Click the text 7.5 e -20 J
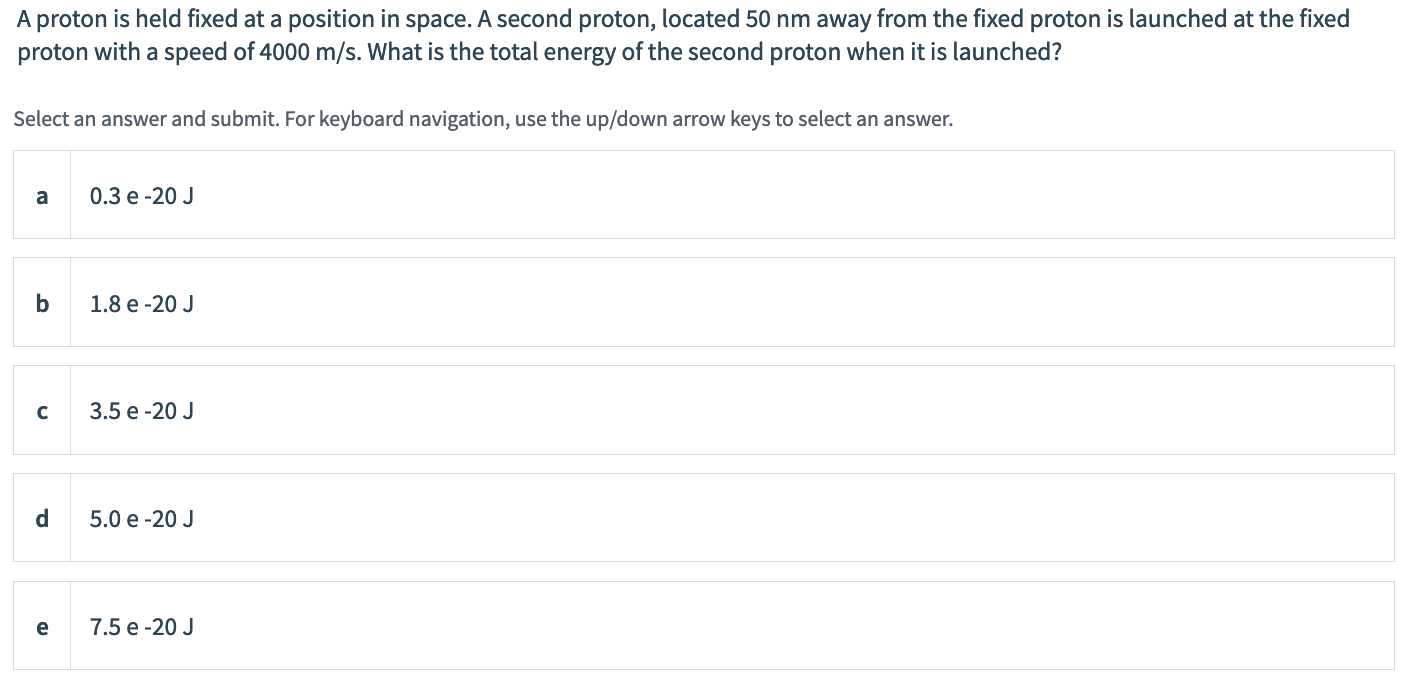1416x680 pixels. (140, 627)
